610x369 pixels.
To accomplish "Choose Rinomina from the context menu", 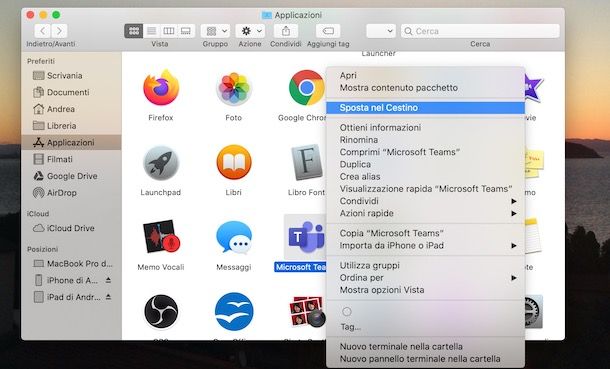I will 426,140.
